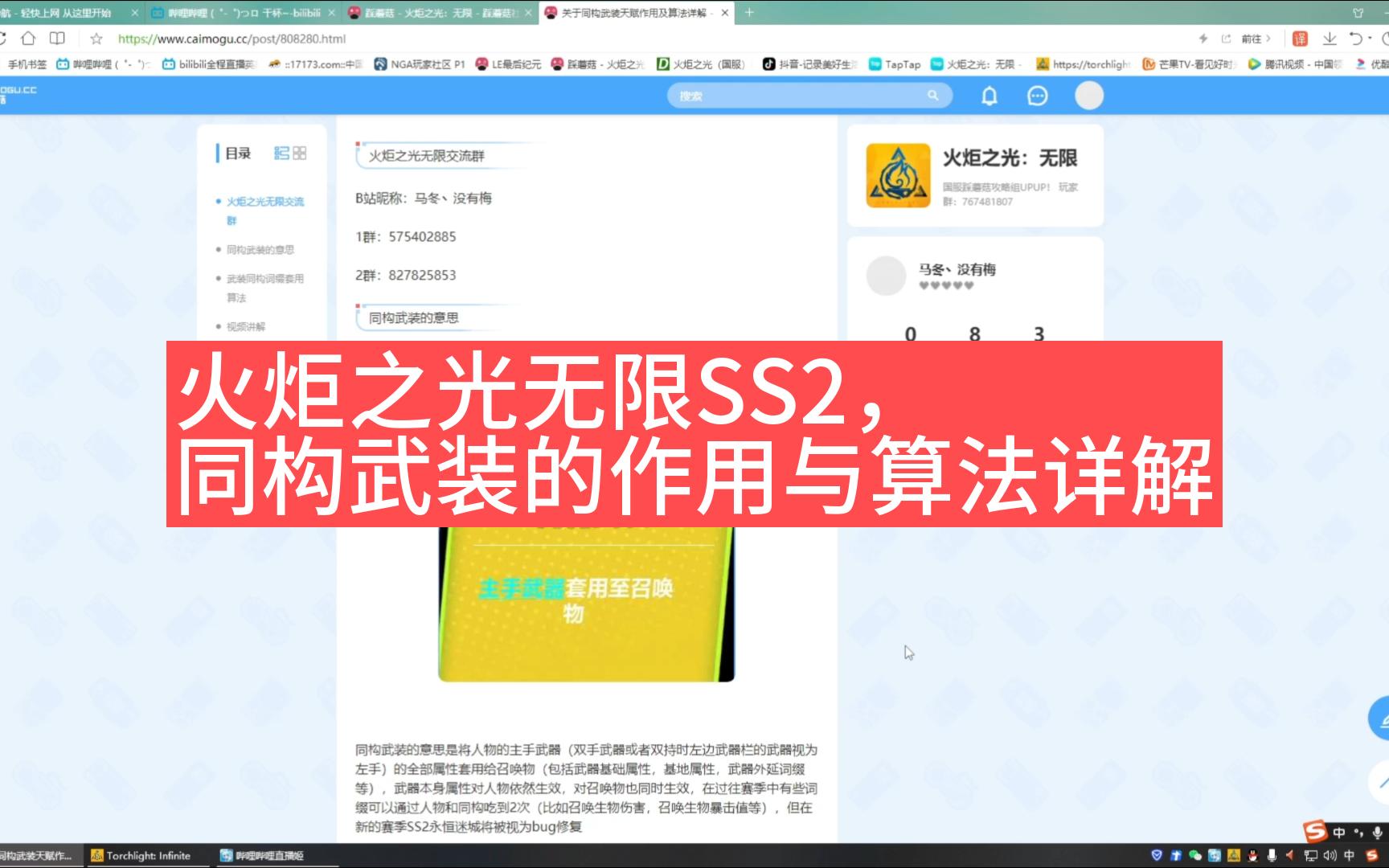Image resolution: width=1389 pixels, height=868 pixels.
Task: Open a new browser tab with the plus button
Action: 749,12
